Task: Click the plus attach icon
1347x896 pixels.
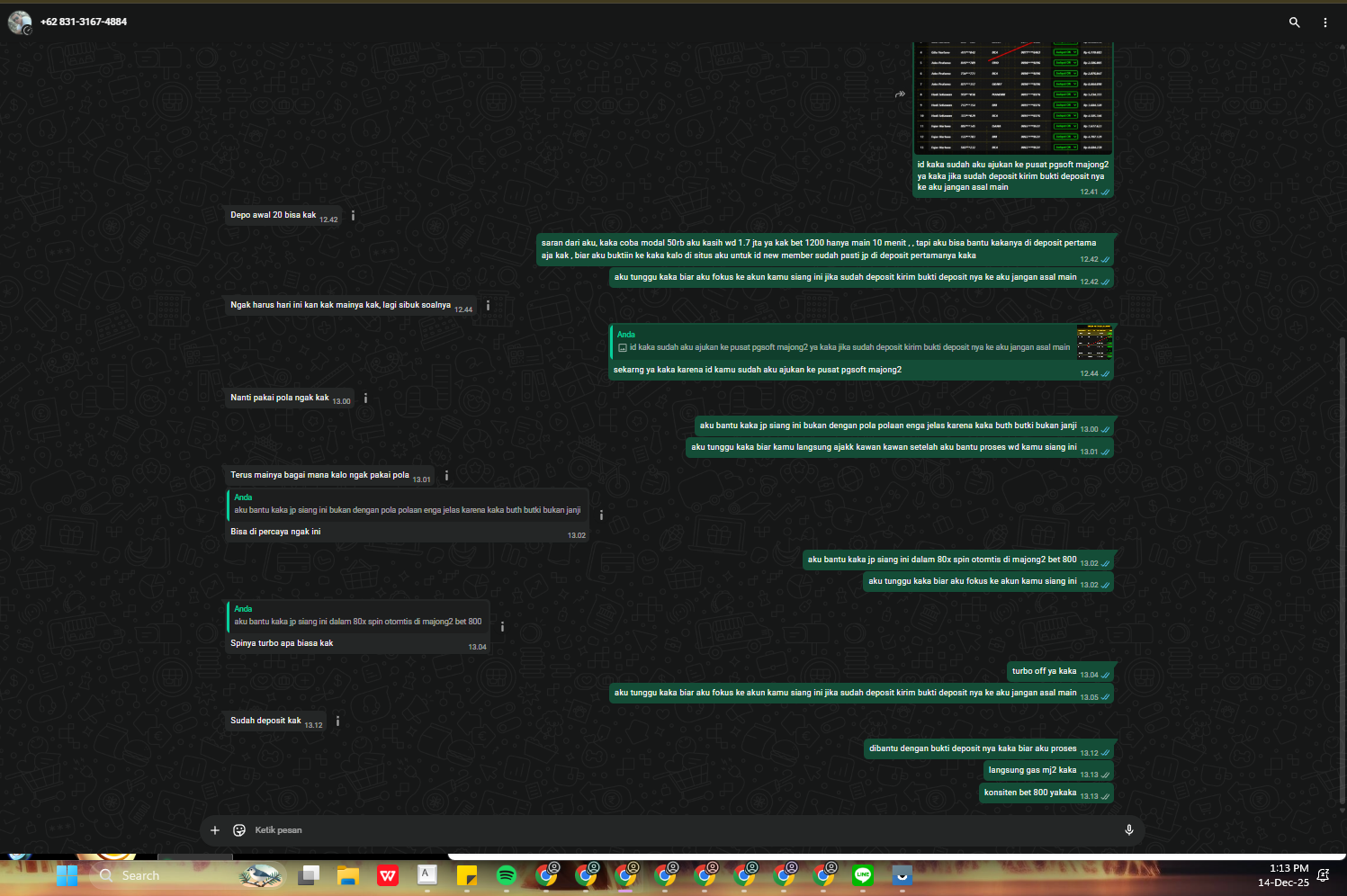Action: click(x=215, y=830)
